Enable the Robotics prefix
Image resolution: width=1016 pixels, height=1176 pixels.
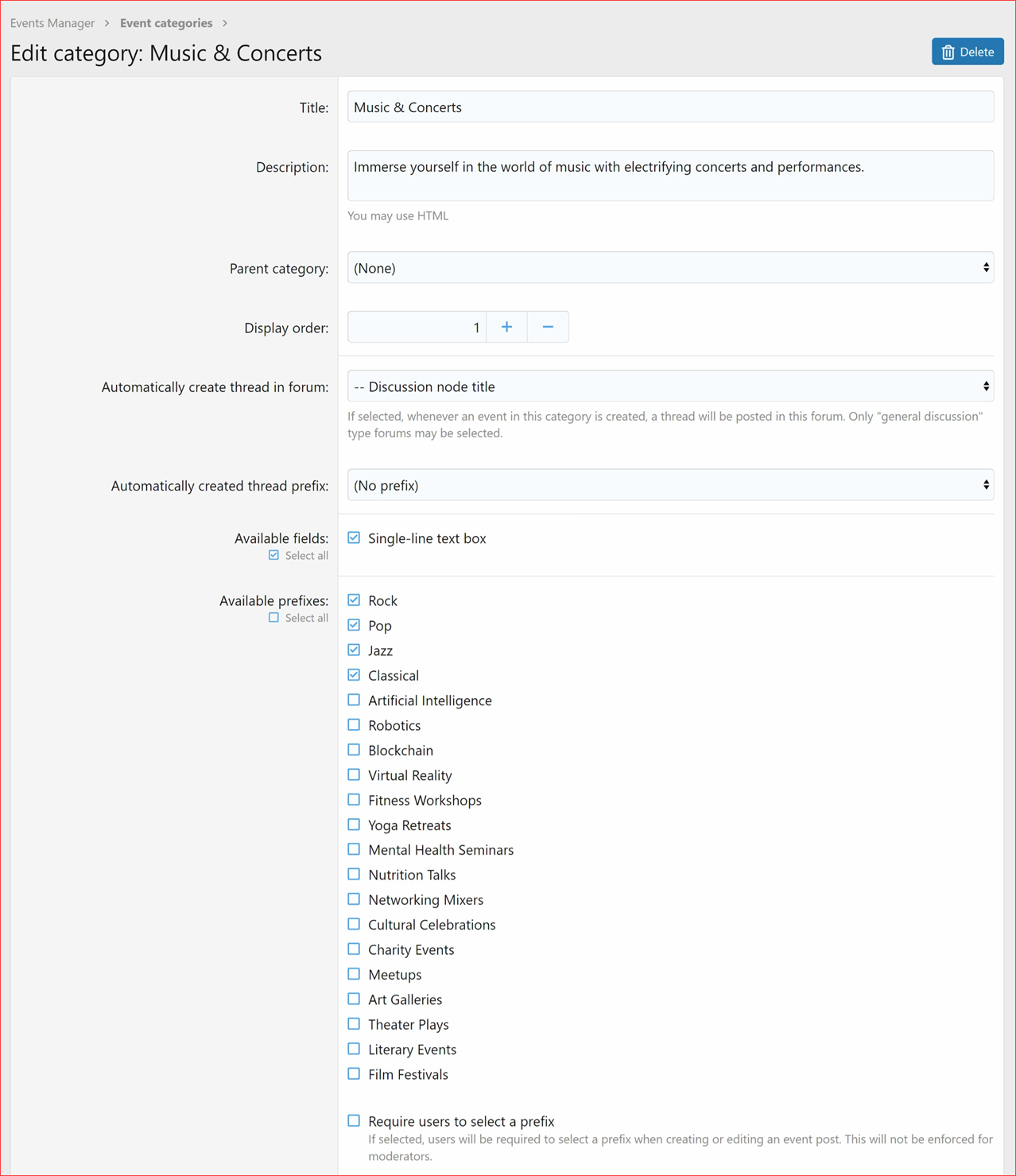pos(354,724)
